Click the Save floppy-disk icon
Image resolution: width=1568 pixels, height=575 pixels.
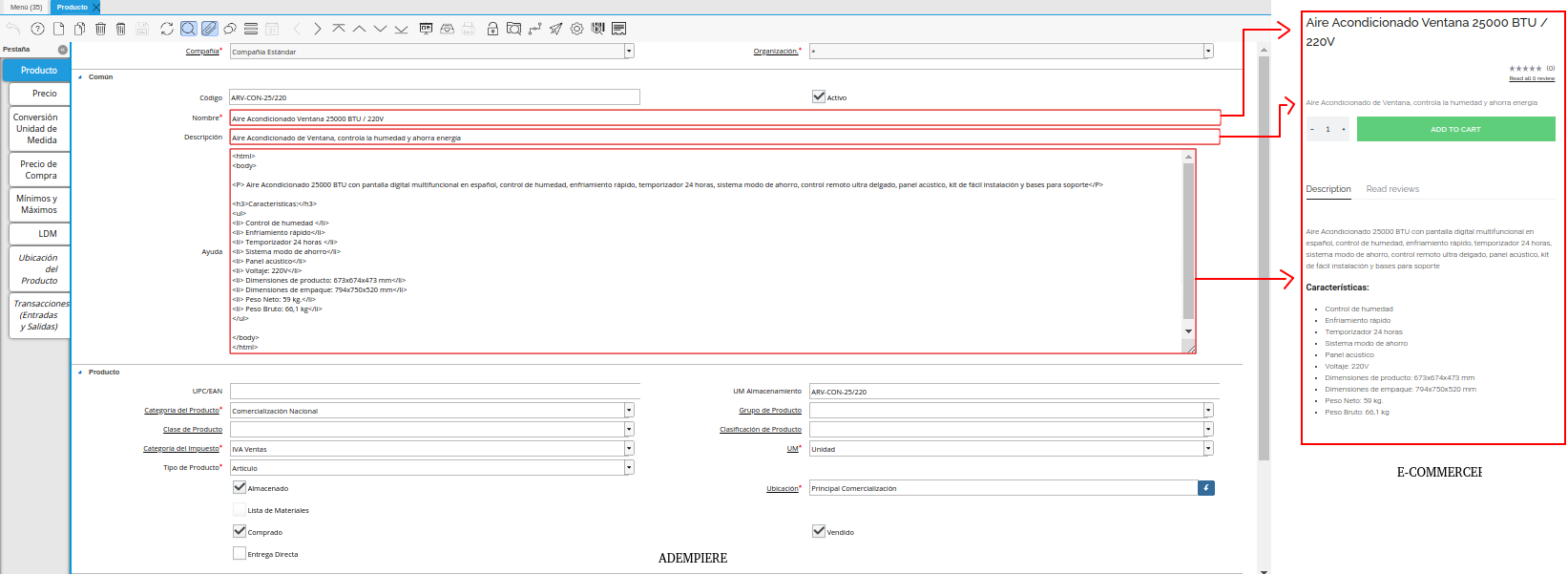(x=142, y=29)
